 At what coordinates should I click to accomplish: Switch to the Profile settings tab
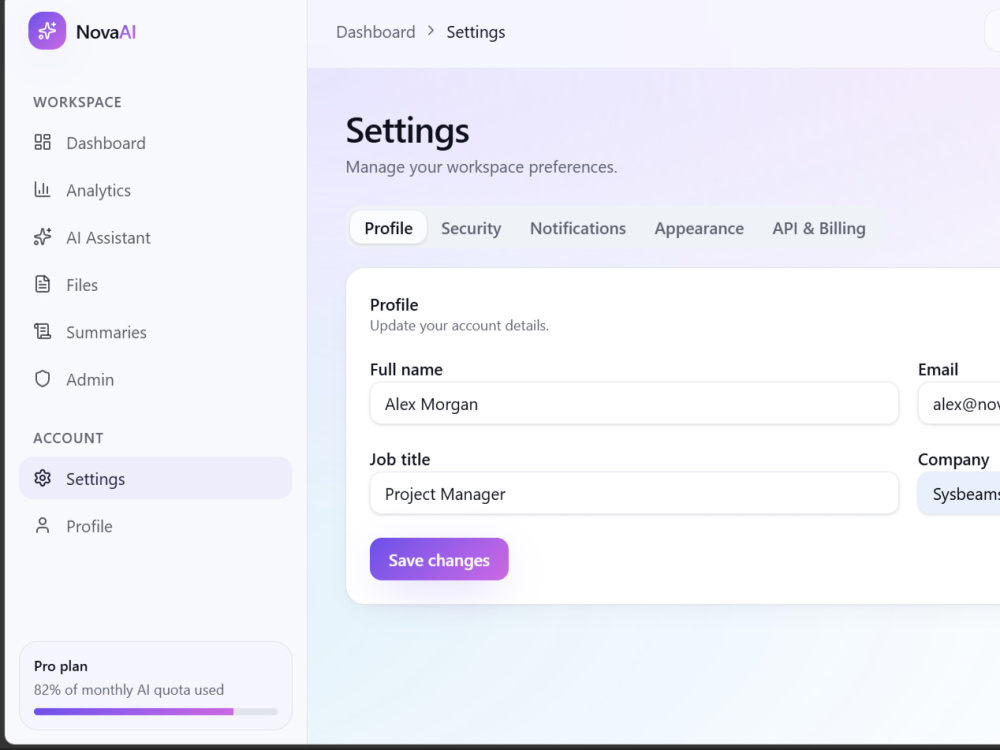[x=388, y=228]
